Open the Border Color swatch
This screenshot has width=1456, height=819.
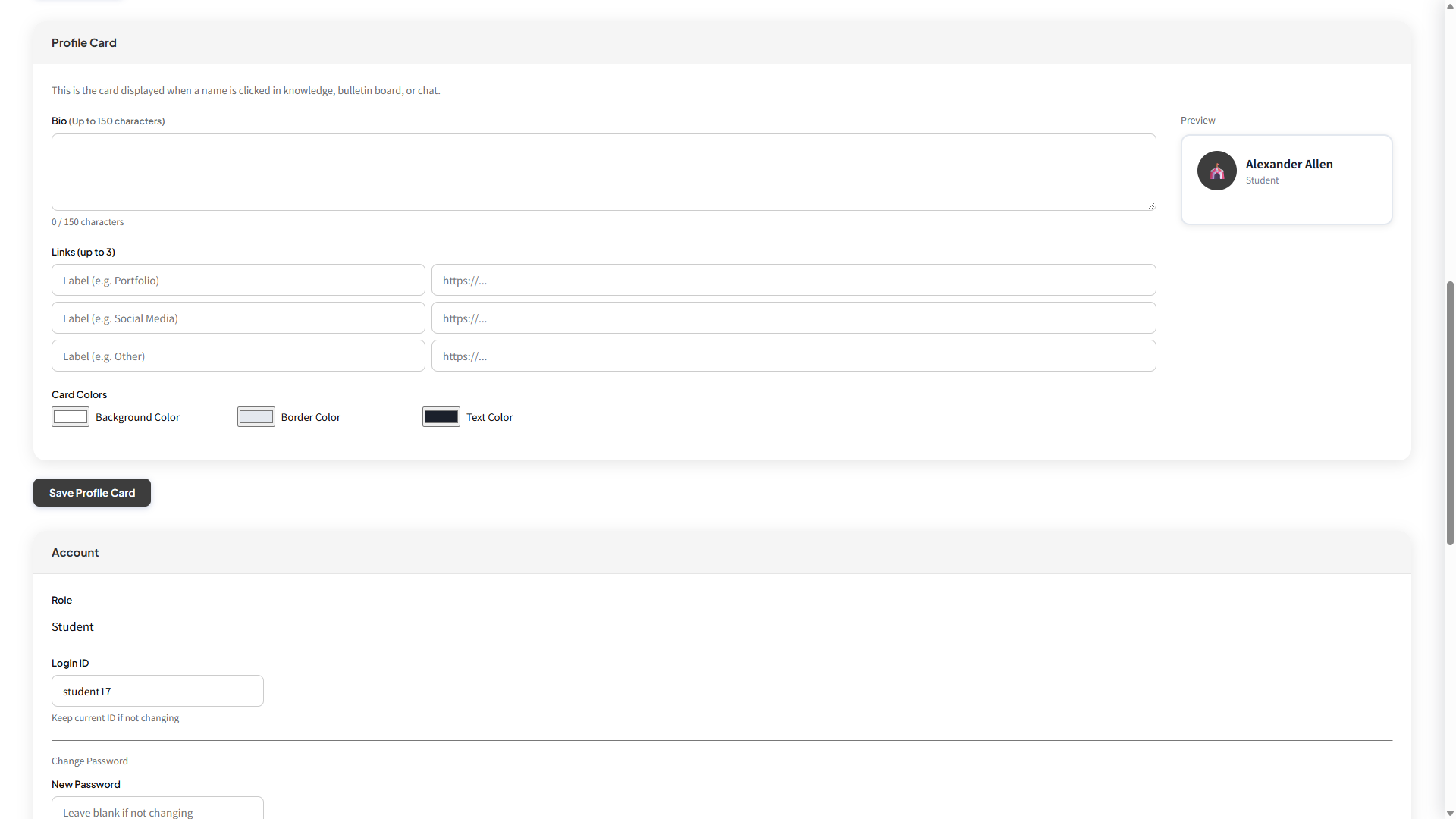click(256, 417)
